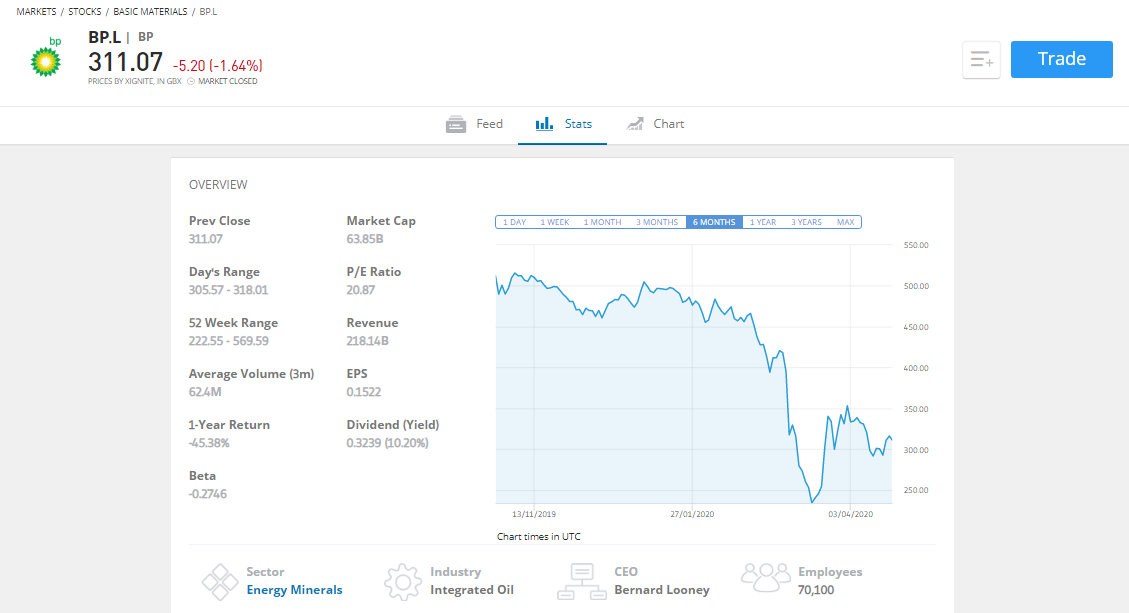
Task: Select the 3 MONTHS chart range
Action: 657,222
